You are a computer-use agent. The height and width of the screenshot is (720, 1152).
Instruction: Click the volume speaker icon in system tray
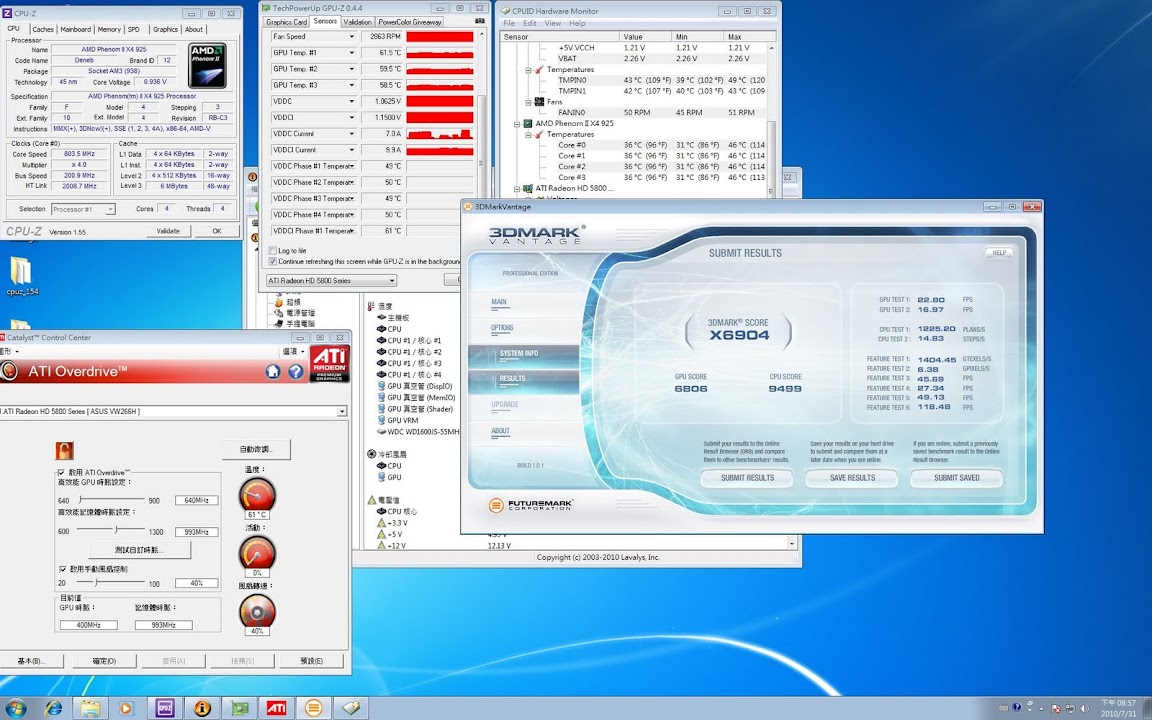1085,709
